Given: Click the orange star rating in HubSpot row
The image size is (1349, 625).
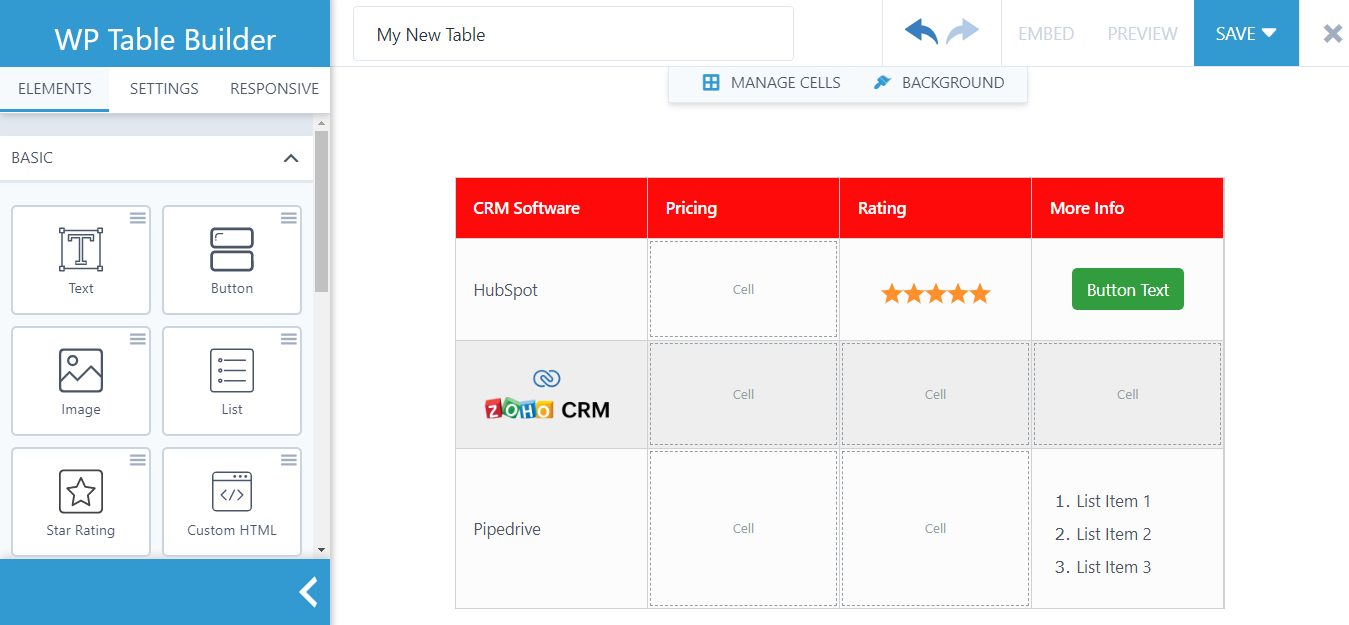Looking at the screenshot, I should 935,293.
